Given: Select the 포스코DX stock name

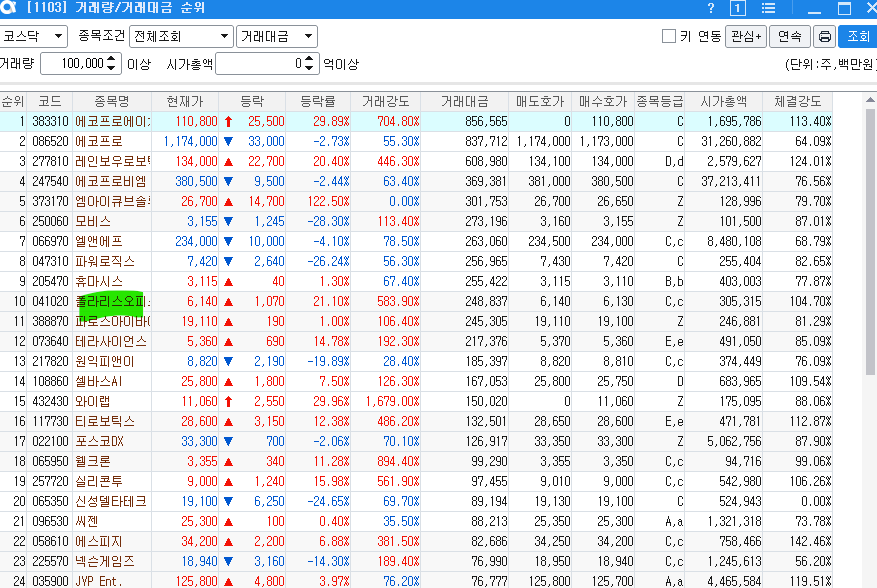Looking at the screenshot, I should tap(100, 441).
